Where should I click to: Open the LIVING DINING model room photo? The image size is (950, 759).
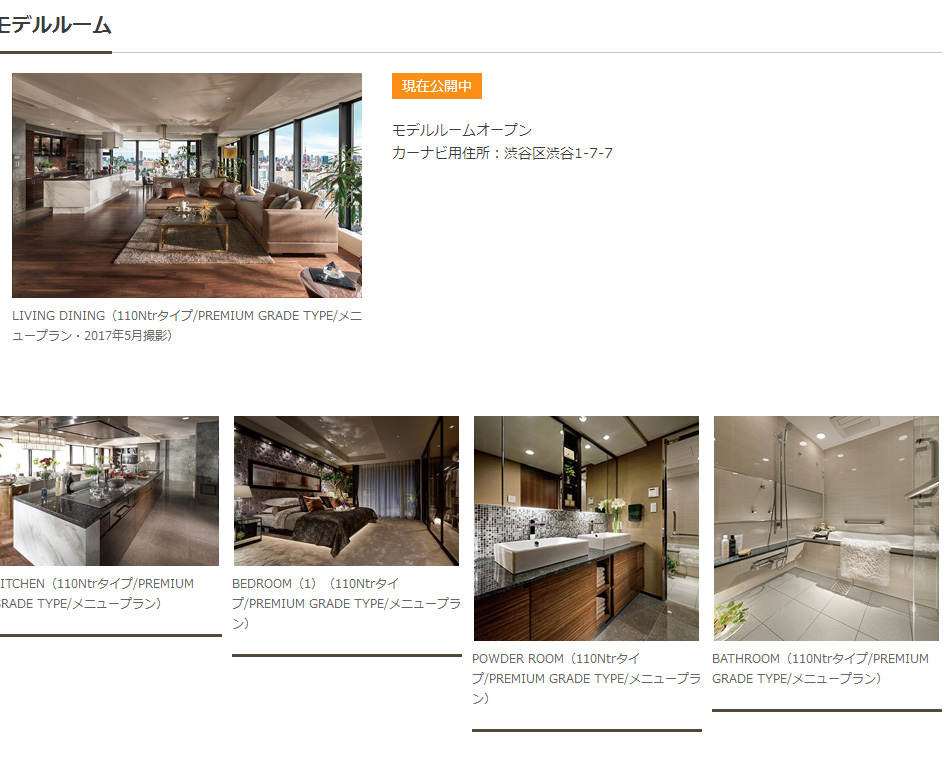[187, 185]
